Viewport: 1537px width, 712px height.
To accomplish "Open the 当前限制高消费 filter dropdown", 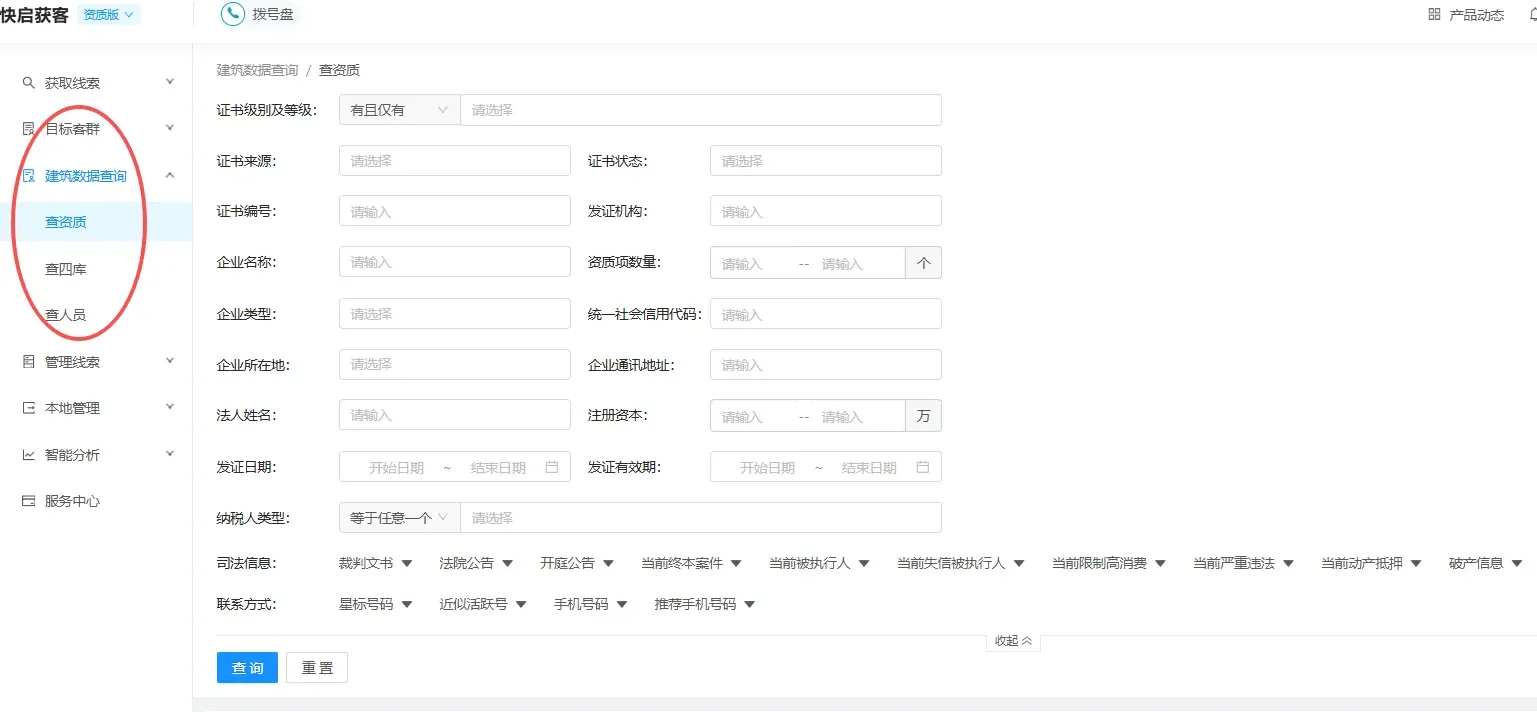I will point(1109,563).
